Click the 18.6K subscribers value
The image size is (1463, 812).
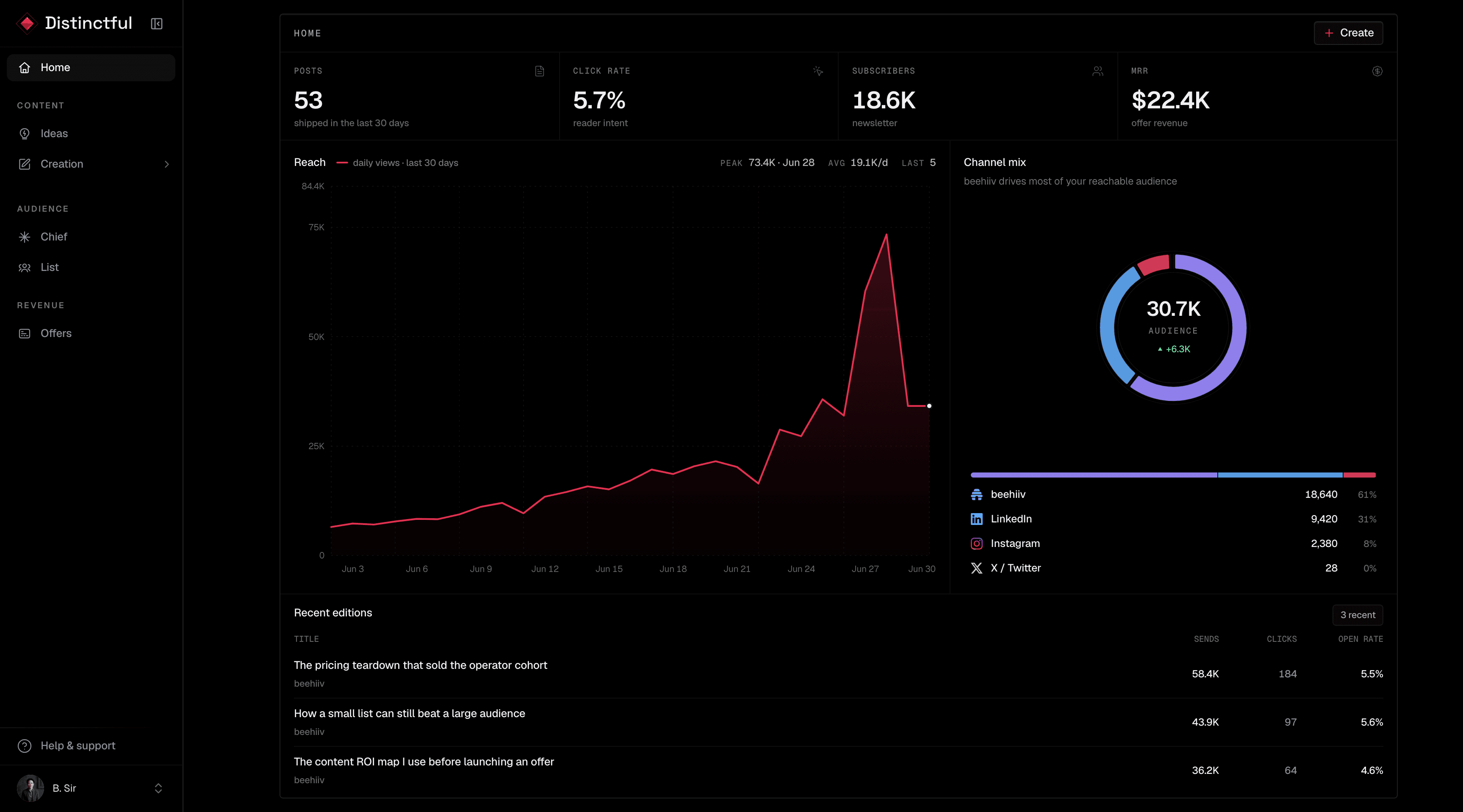884,100
